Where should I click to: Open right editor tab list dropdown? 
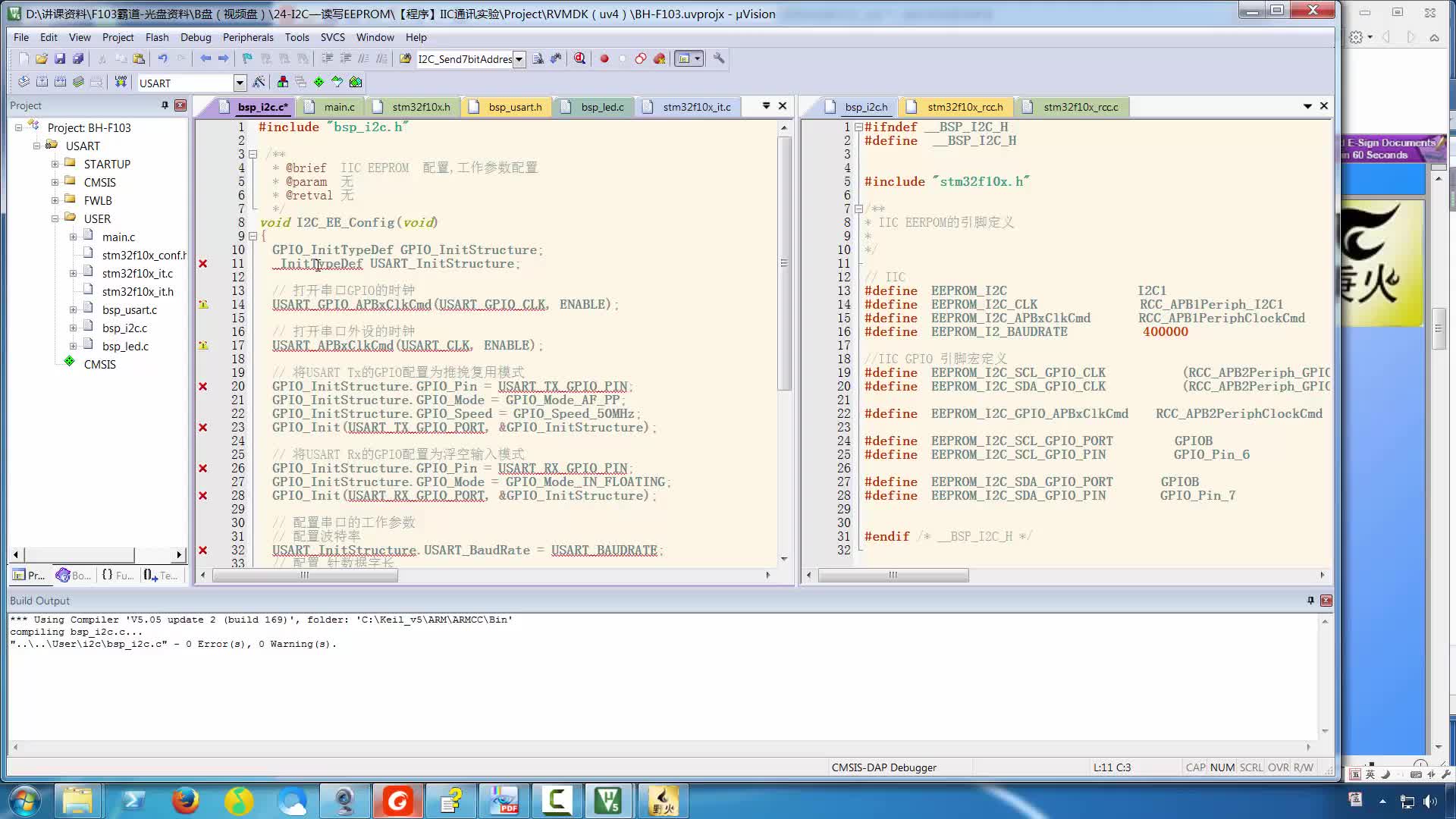click(1307, 106)
